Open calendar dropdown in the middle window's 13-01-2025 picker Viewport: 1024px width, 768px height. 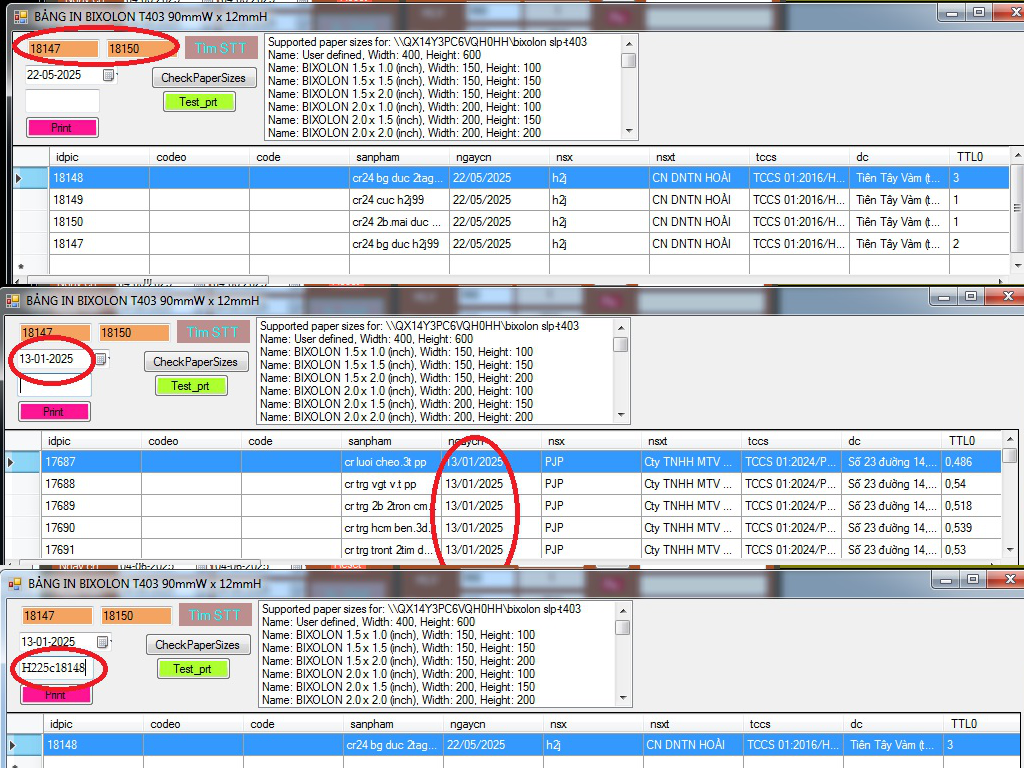pyautogui.click(x=101, y=358)
